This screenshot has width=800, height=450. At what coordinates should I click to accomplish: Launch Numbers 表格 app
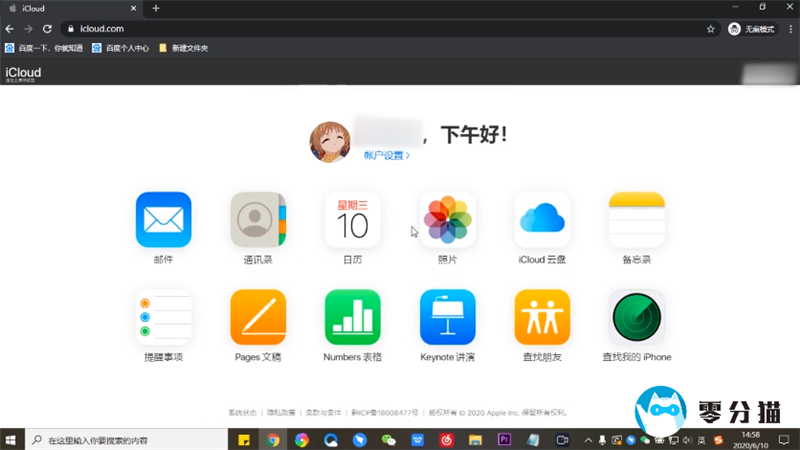[352, 317]
